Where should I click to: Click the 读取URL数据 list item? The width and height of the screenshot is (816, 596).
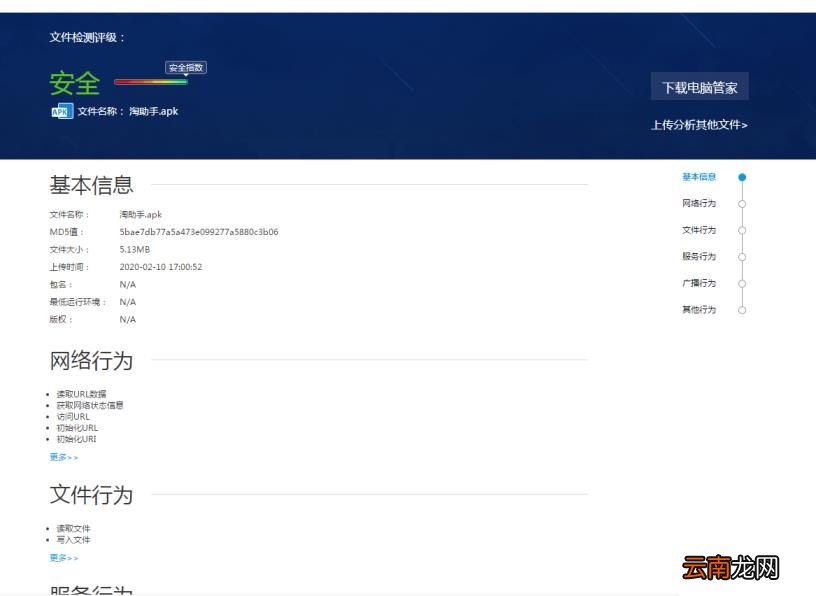coord(81,394)
